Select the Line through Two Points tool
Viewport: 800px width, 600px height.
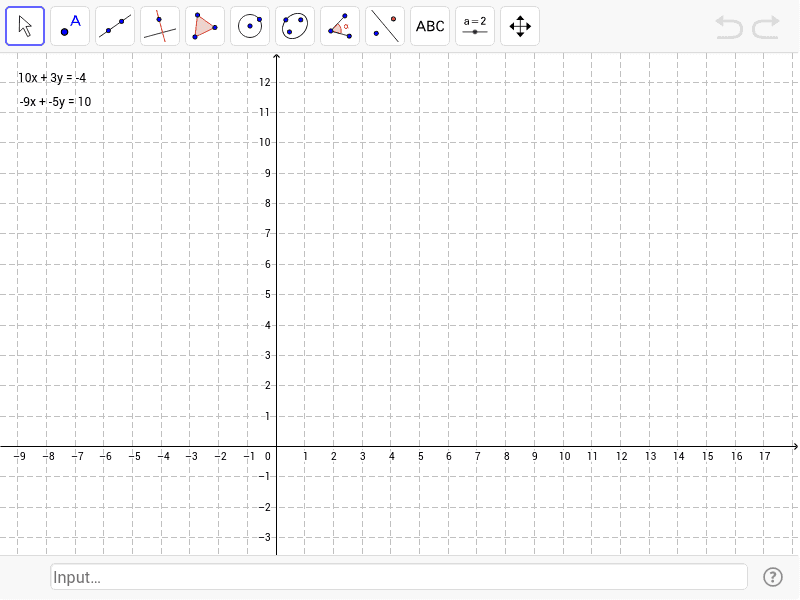click(x=114, y=25)
